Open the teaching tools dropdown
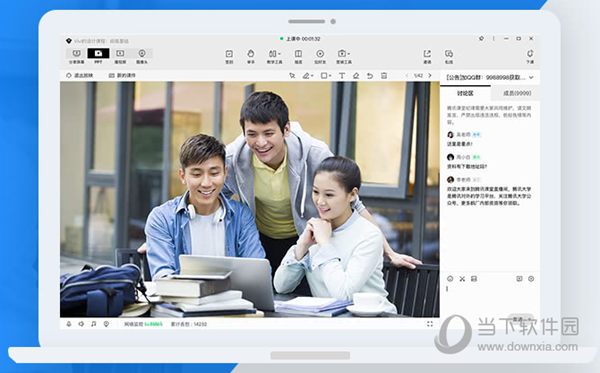This screenshot has width=600, height=373. pyautogui.click(x=274, y=56)
